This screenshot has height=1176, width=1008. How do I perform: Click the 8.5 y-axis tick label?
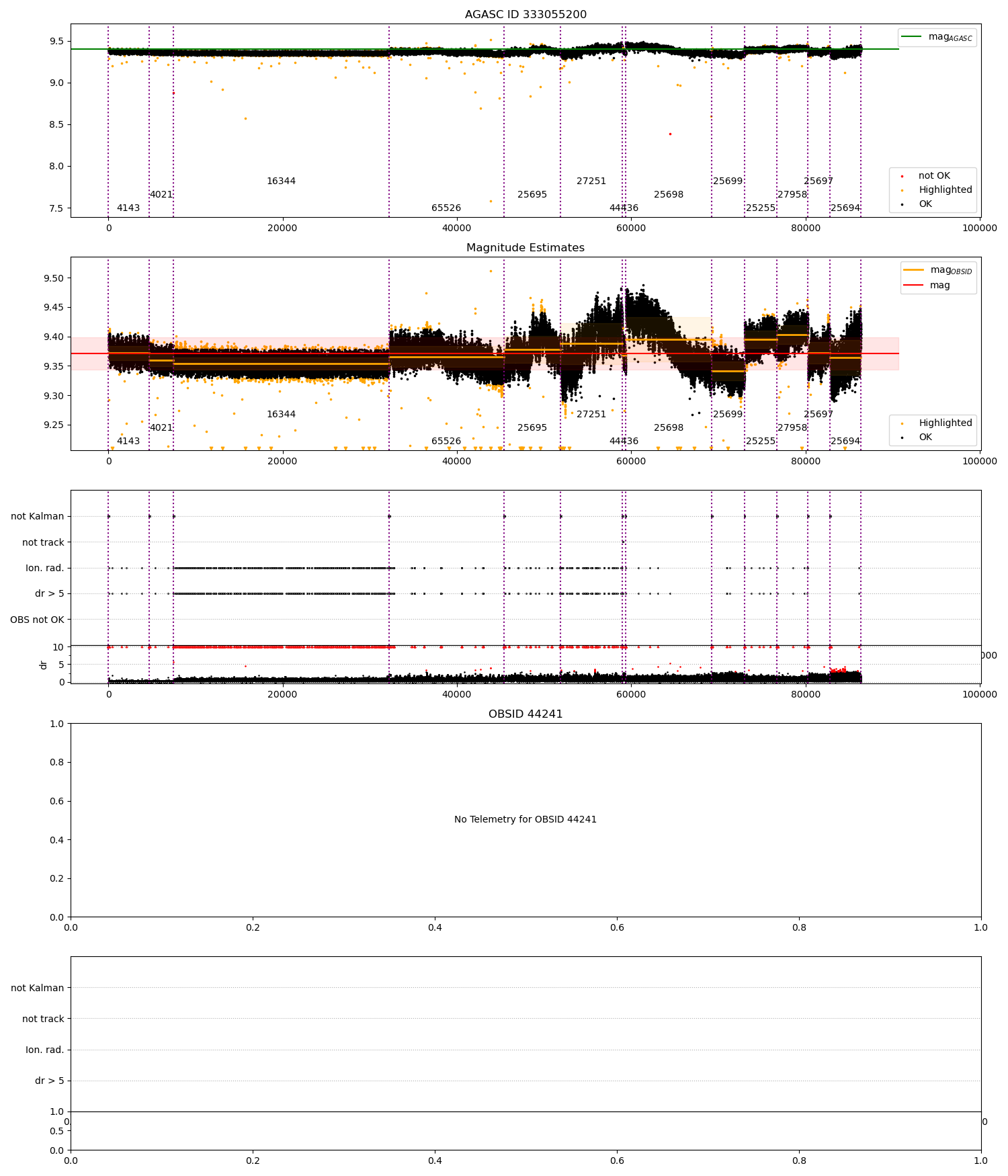tap(55, 124)
